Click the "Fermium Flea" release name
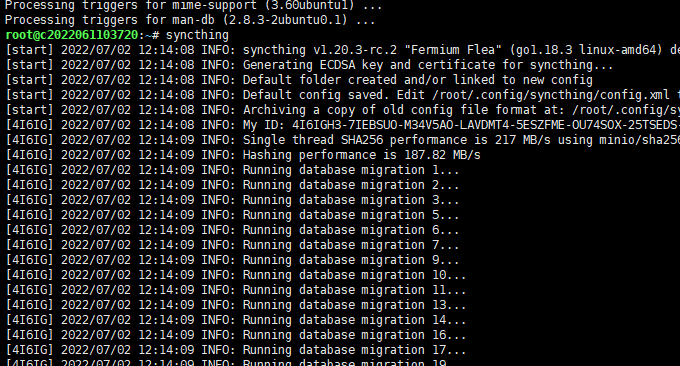 (453, 50)
